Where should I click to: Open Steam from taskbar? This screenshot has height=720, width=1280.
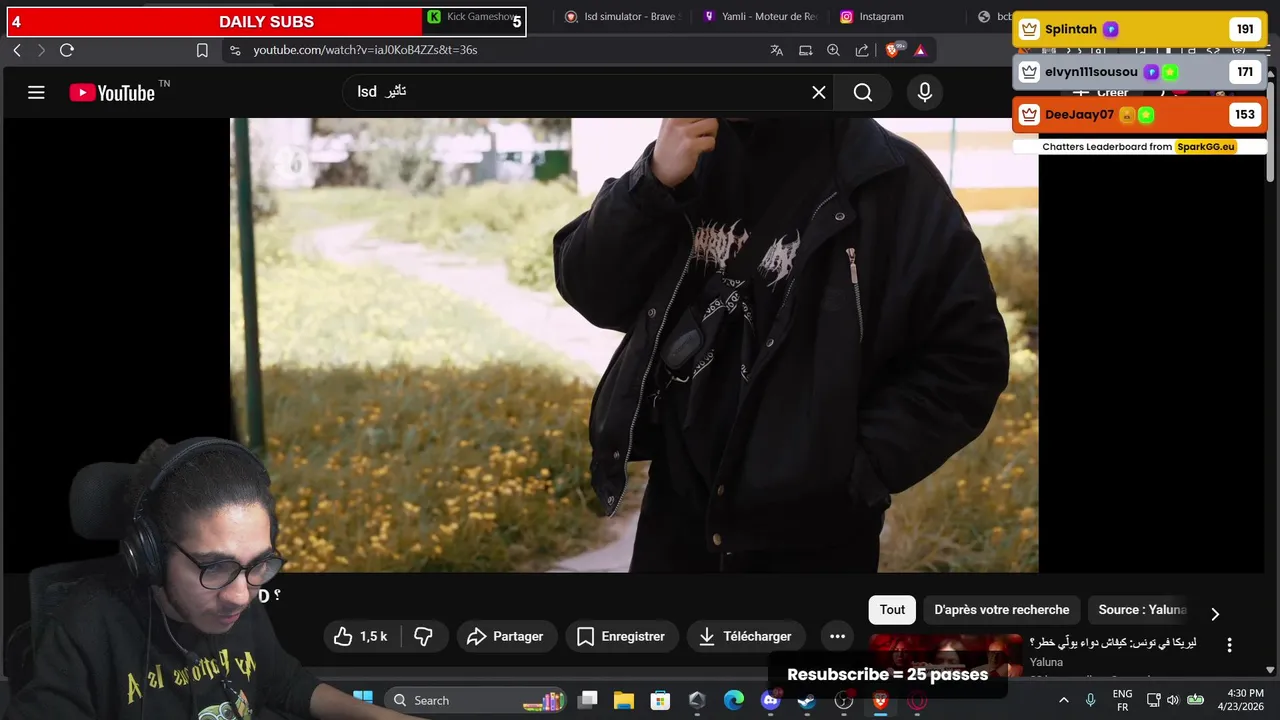click(806, 700)
